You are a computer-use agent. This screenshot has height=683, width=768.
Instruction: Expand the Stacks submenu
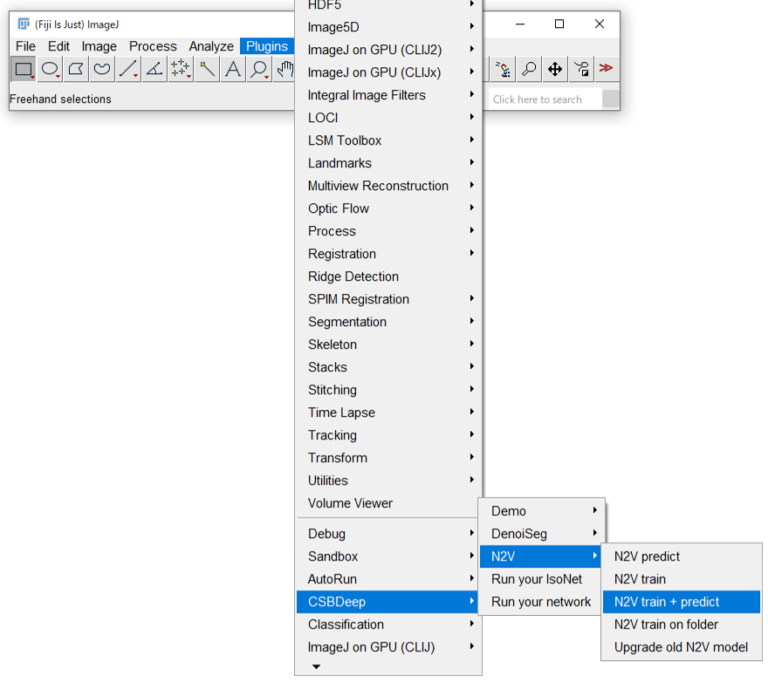coord(389,367)
